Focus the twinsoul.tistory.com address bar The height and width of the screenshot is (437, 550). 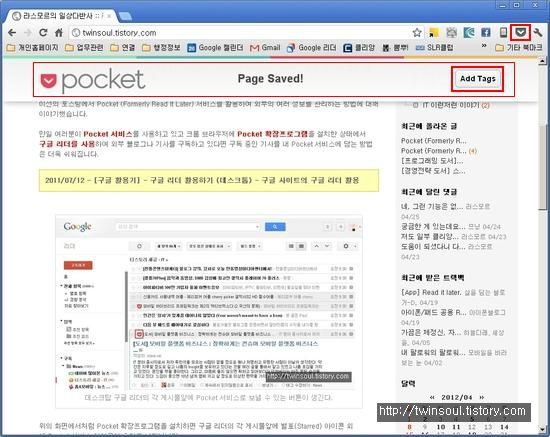point(242,33)
